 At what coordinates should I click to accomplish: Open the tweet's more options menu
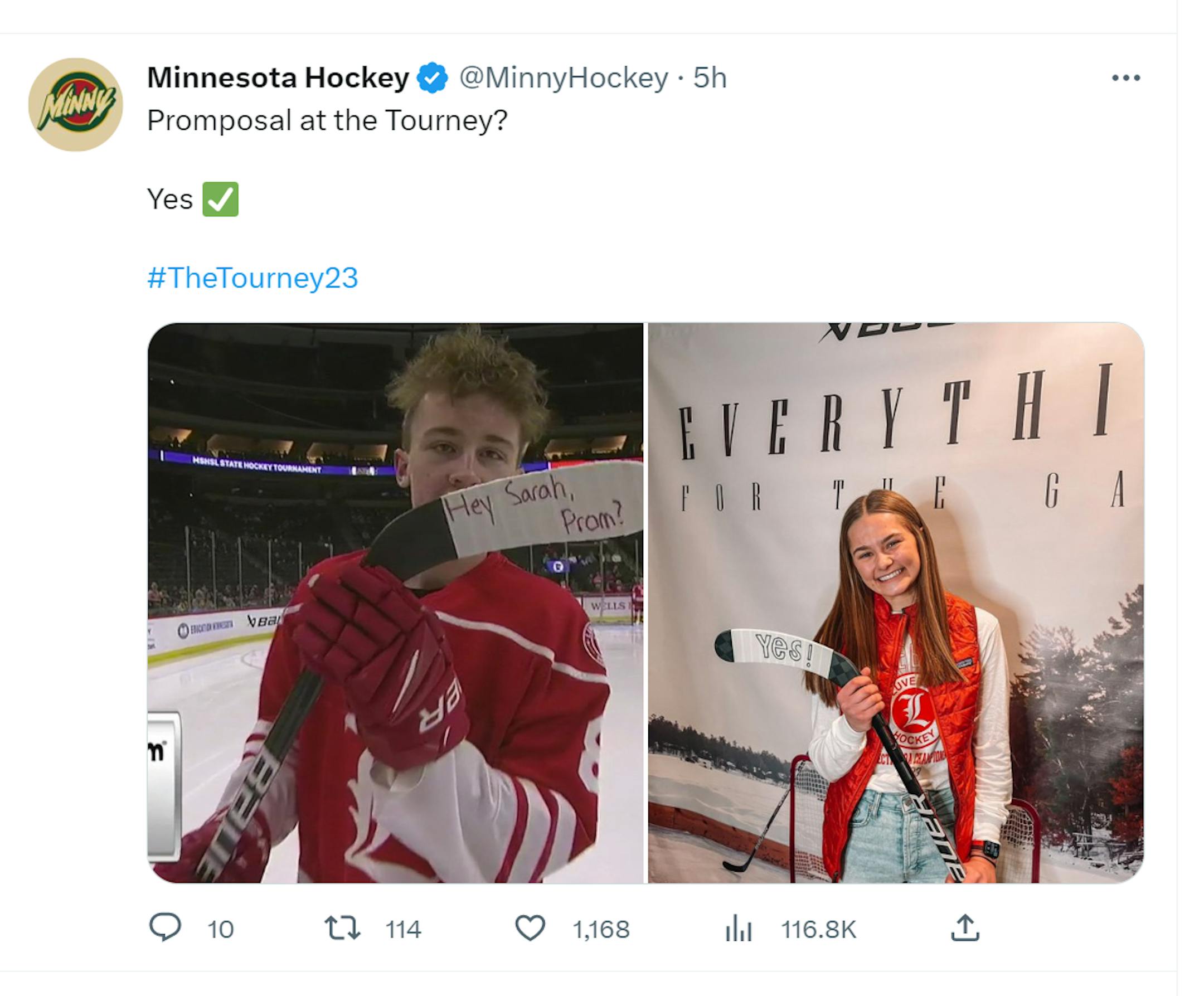[1125, 78]
